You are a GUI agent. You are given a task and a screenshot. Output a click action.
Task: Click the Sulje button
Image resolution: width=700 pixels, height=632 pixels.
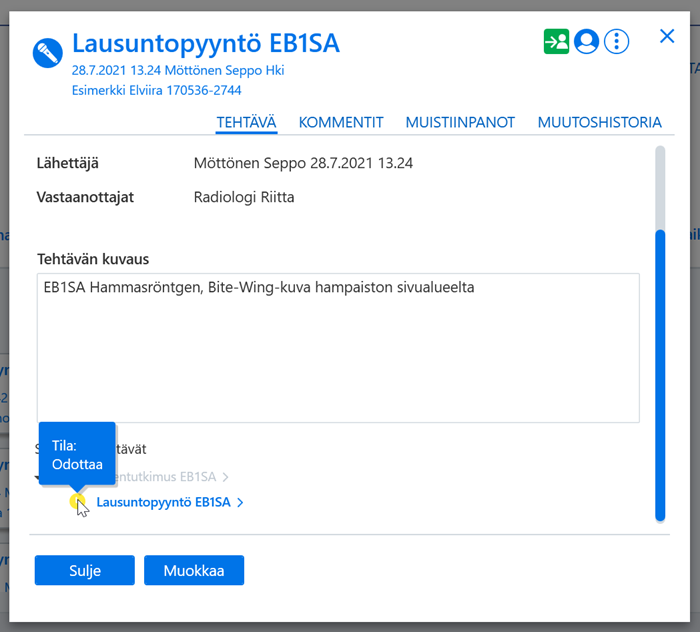click(85, 570)
